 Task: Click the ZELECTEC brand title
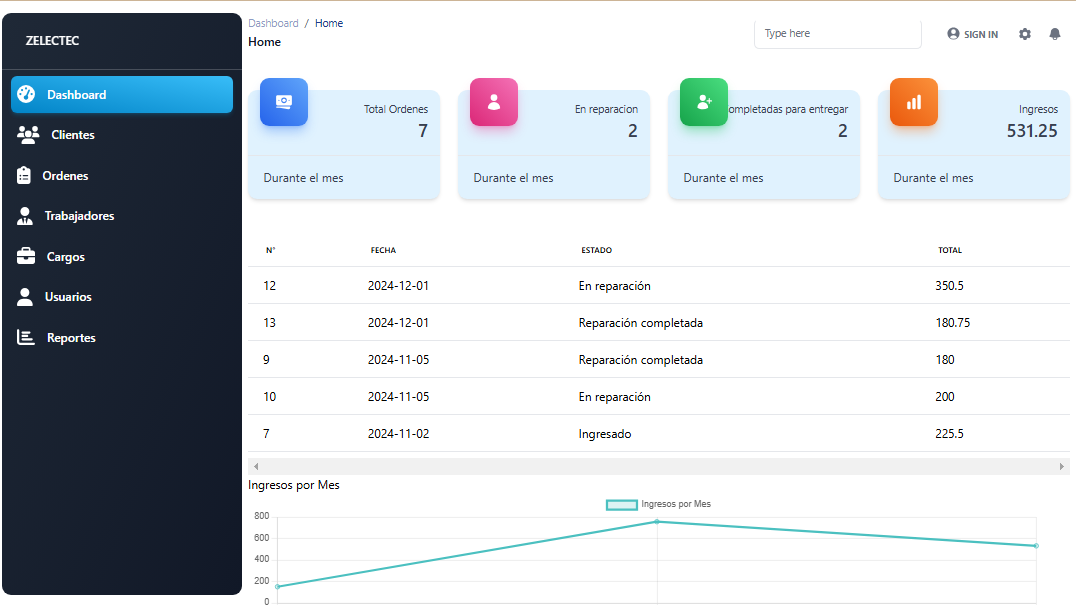52,40
